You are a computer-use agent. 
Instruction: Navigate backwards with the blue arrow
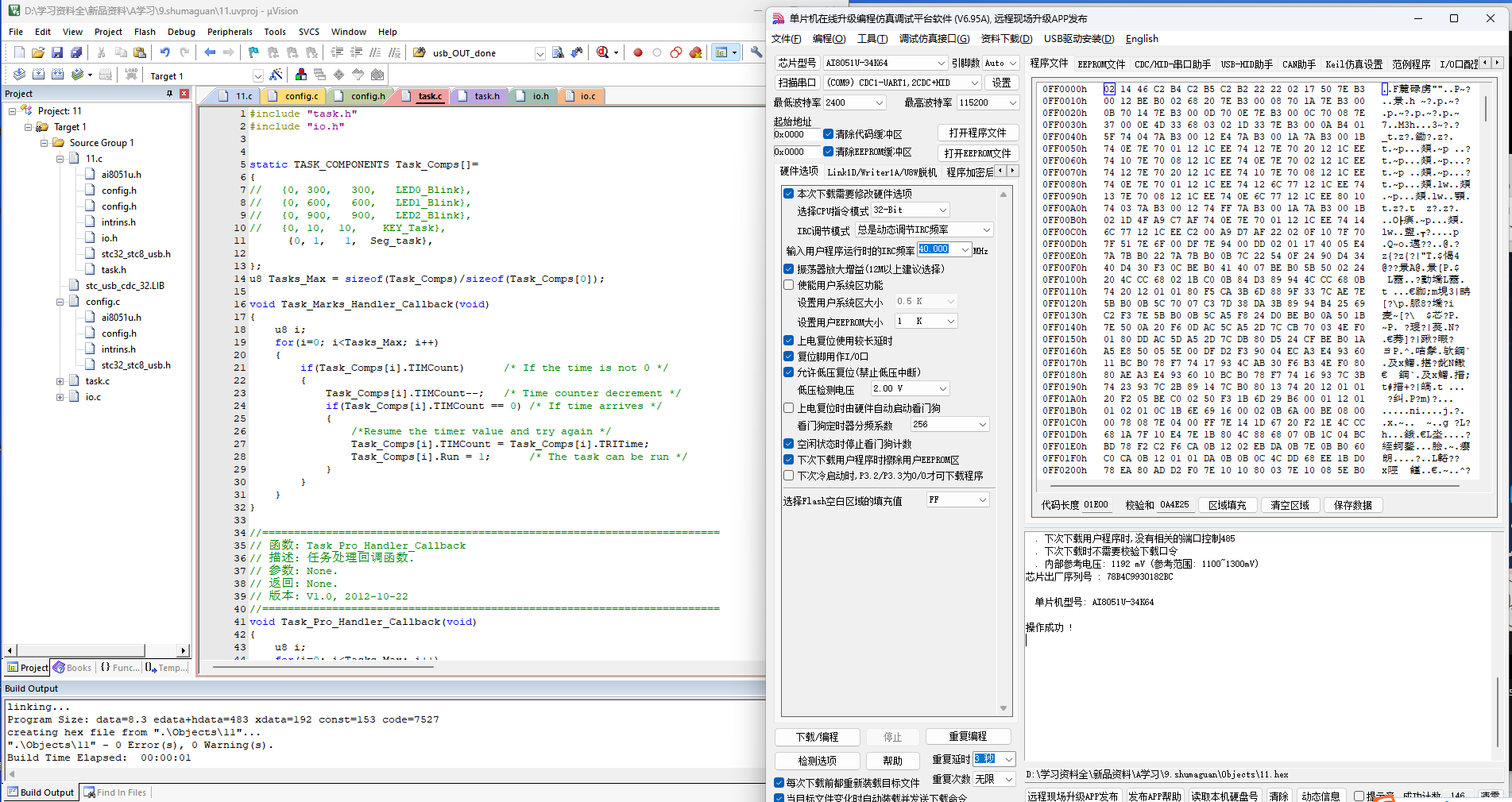(210, 52)
